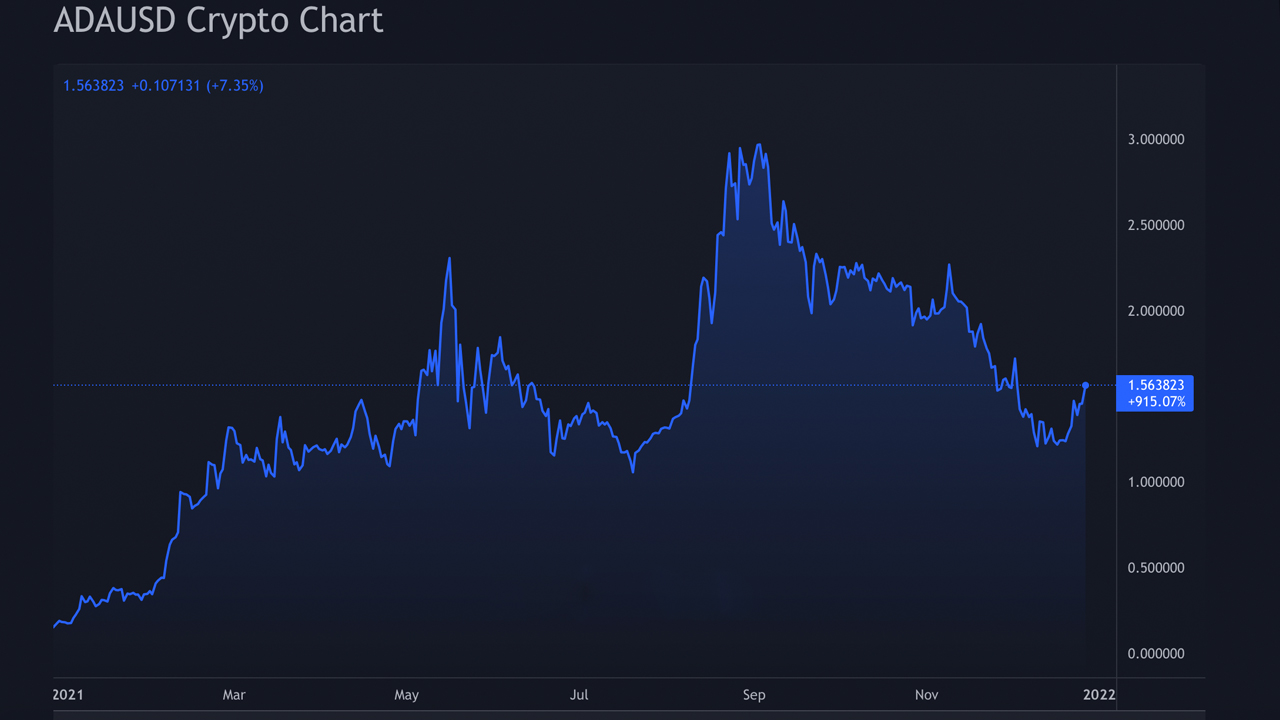Click the Mar label on timeline
Screen dimensions: 1280x720
234,694
